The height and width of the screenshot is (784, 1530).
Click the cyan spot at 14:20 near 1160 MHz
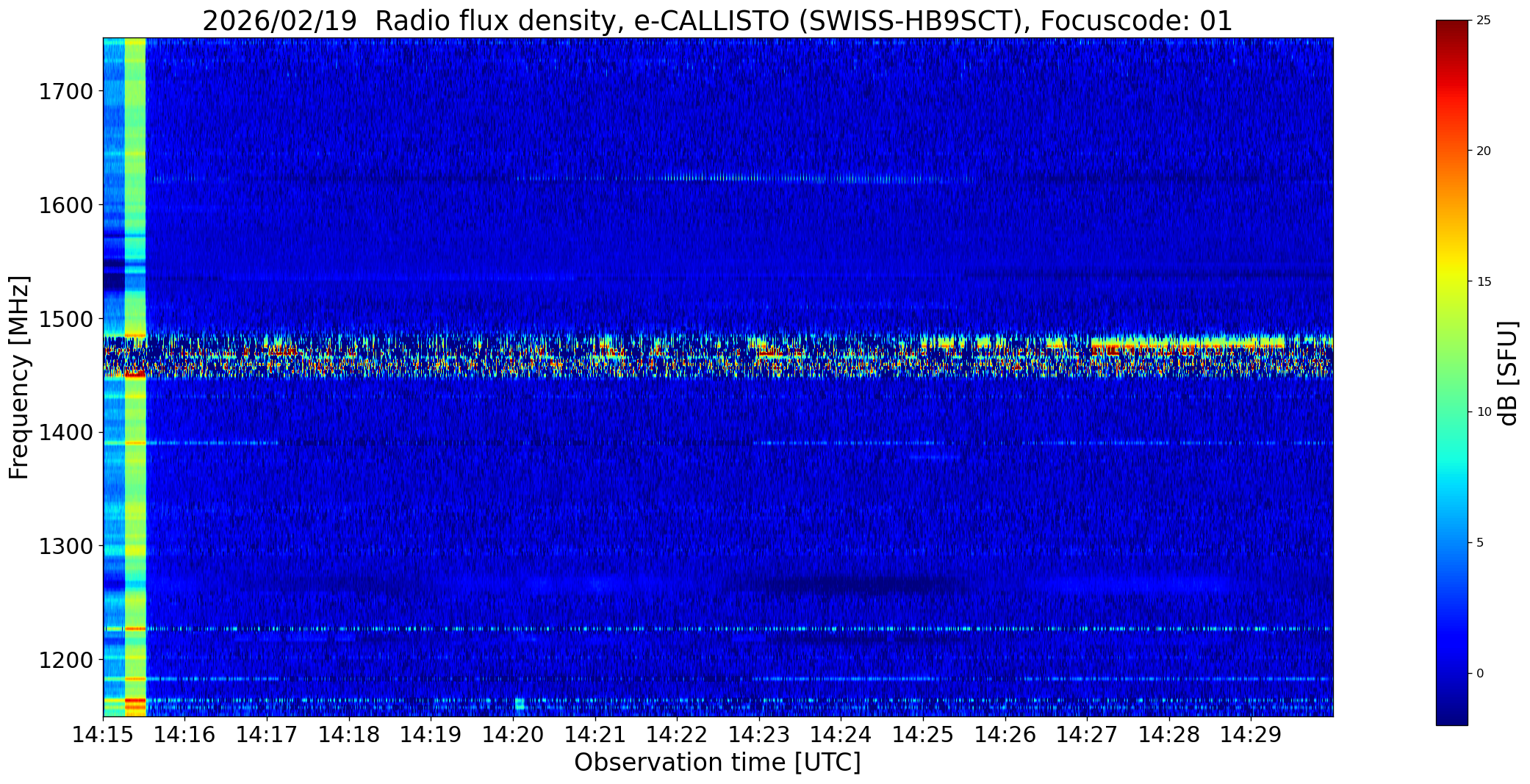(x=520, y=704)
